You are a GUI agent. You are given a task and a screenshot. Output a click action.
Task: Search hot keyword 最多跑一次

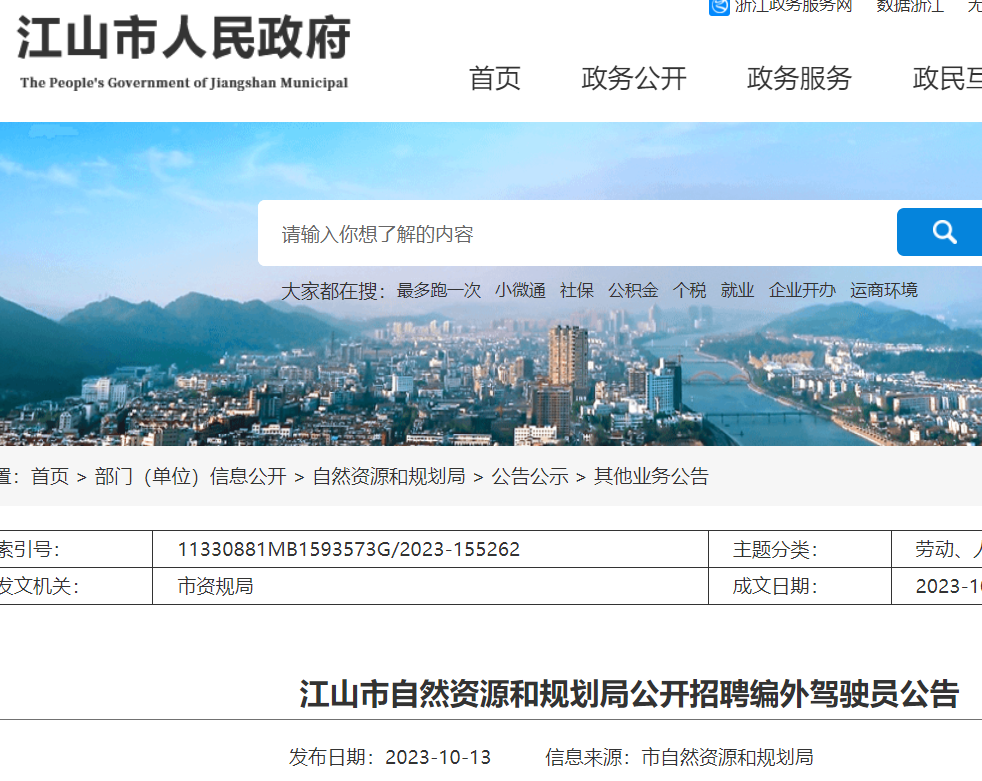(x=438, y=291)
